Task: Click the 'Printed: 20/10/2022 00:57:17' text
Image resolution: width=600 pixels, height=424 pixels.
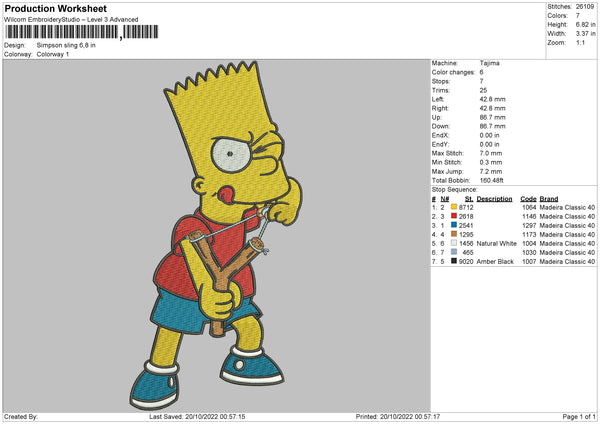Action: tap(398, 416)
